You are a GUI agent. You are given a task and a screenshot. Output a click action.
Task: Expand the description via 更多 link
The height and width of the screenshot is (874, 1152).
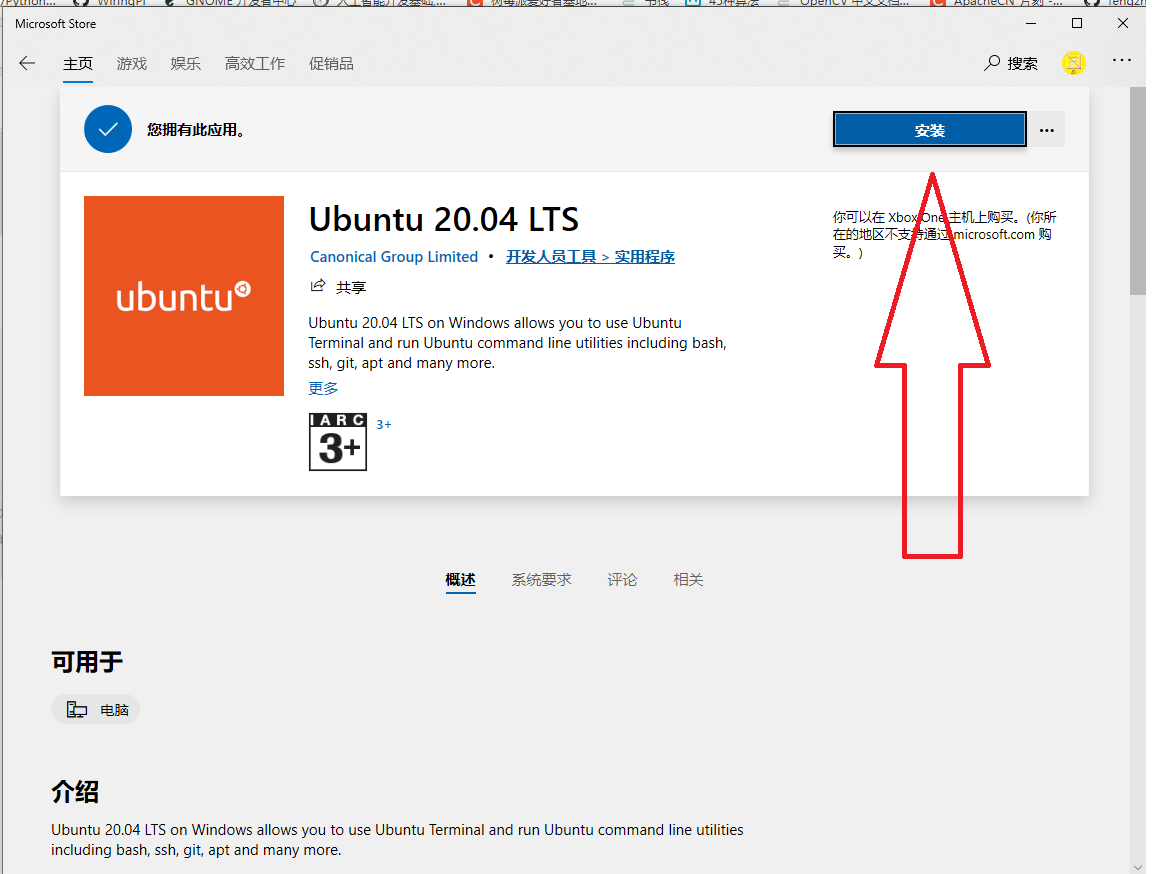pyautogui.click(x=322, y=388)
